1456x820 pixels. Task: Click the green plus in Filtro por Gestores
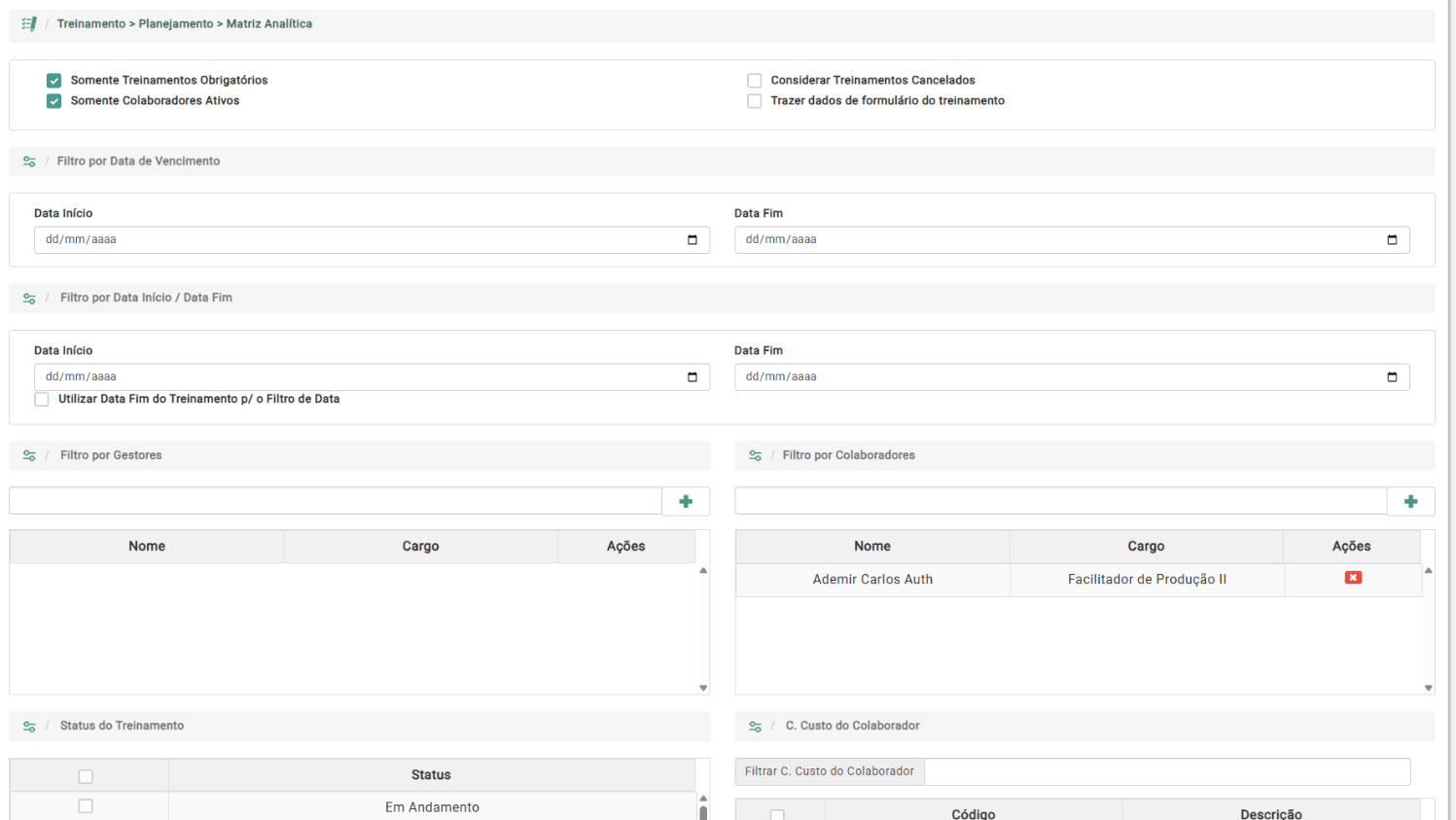click(x=686, y=501)
